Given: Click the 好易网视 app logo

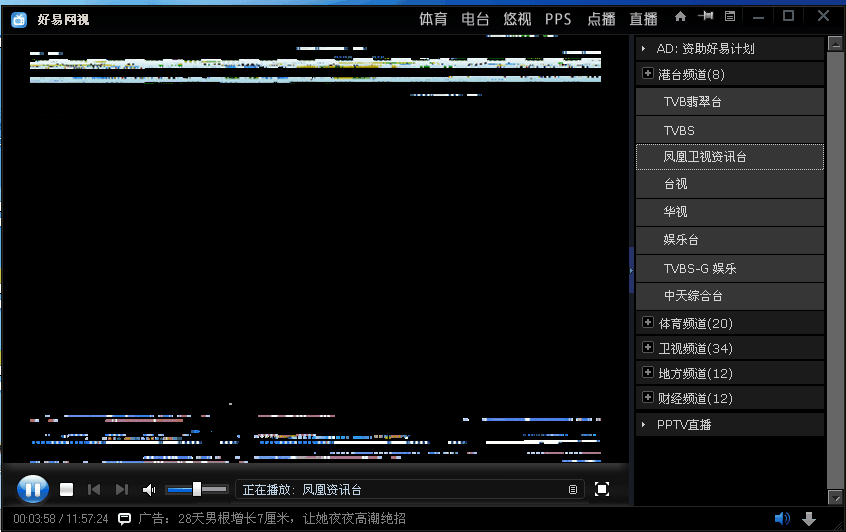Looking at the screenshot, I should [19, 20].
